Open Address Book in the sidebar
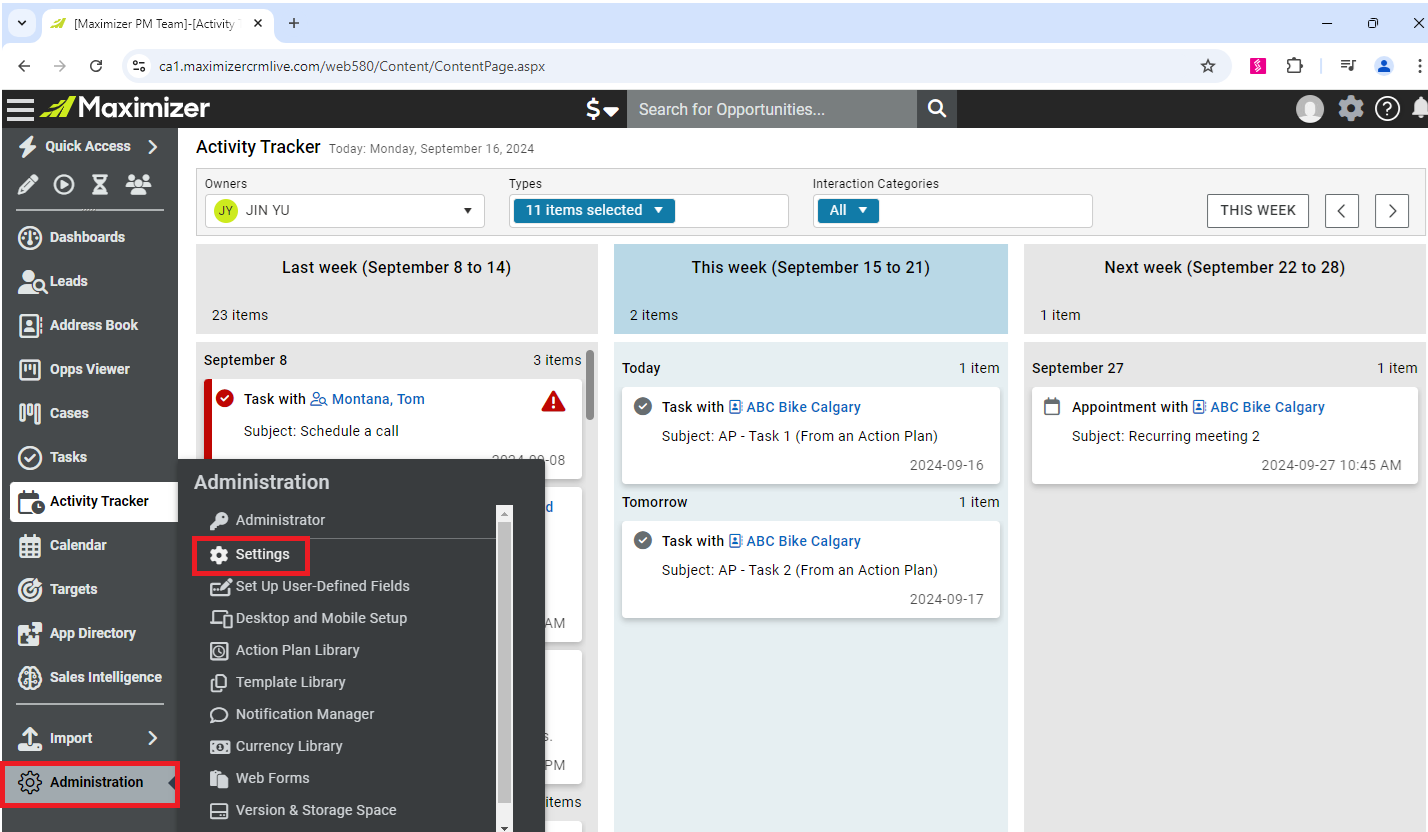This screenshot has height=832, width=1428. (x=89, y=325)
